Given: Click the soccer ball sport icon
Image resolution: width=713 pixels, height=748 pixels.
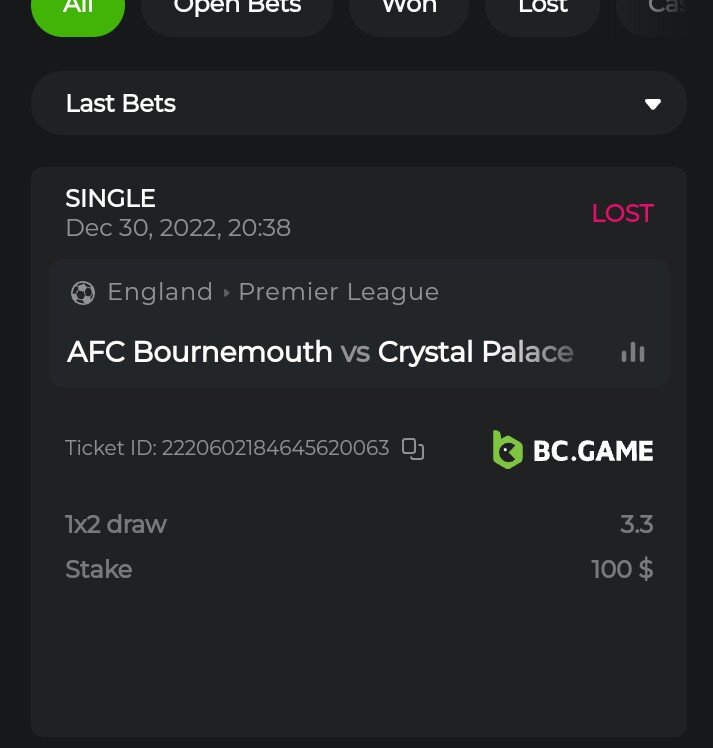Looking at the screenshot, I should coord(83,293).
